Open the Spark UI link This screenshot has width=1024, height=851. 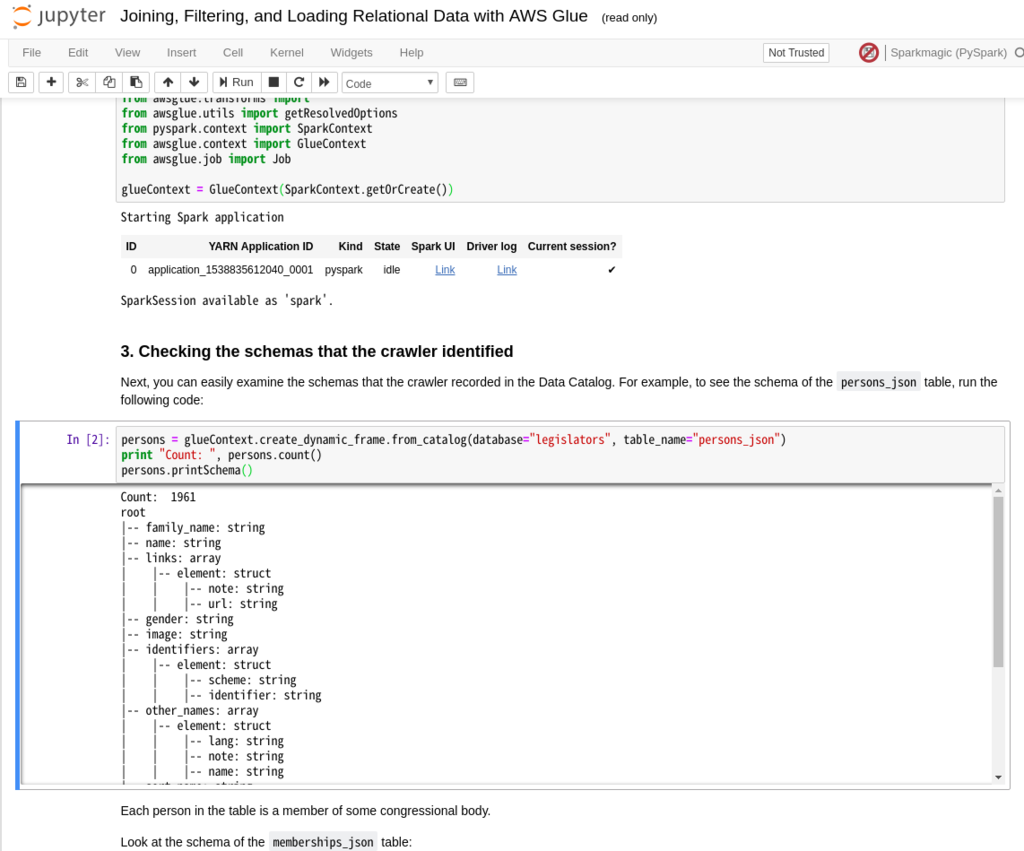pos(444,269)
